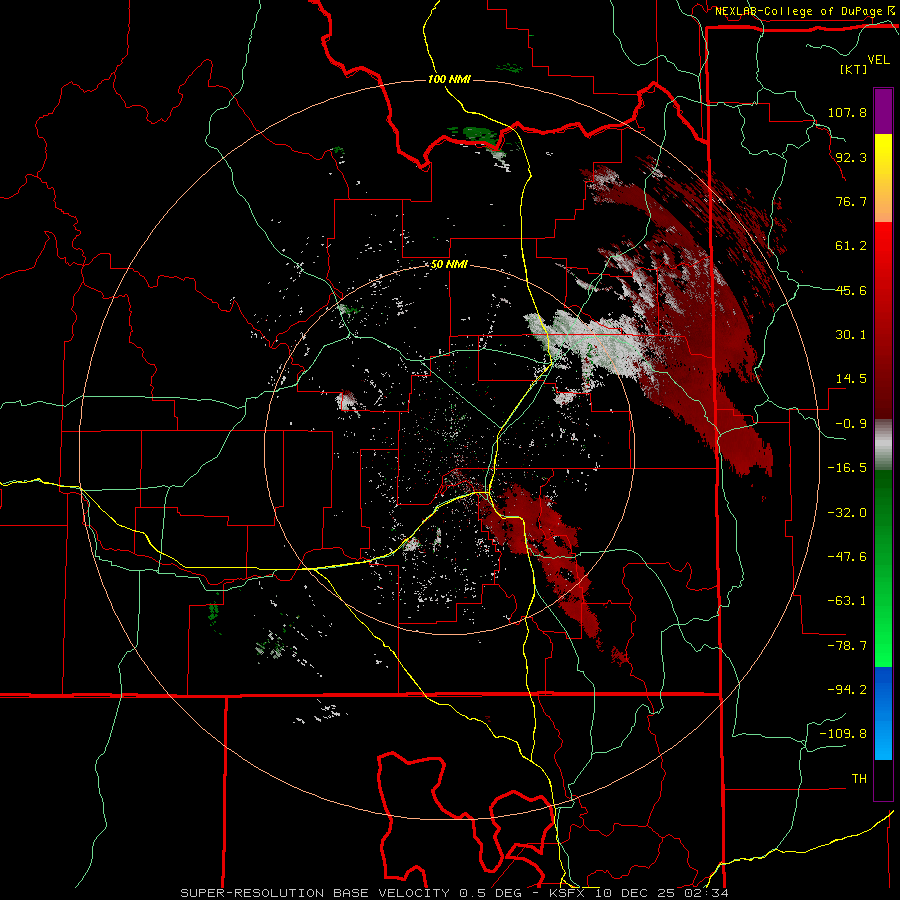Image resolution: width=900 pixels, height=900 pixels.
Task: Click the [KT] units label
Action: click(853, 69)
